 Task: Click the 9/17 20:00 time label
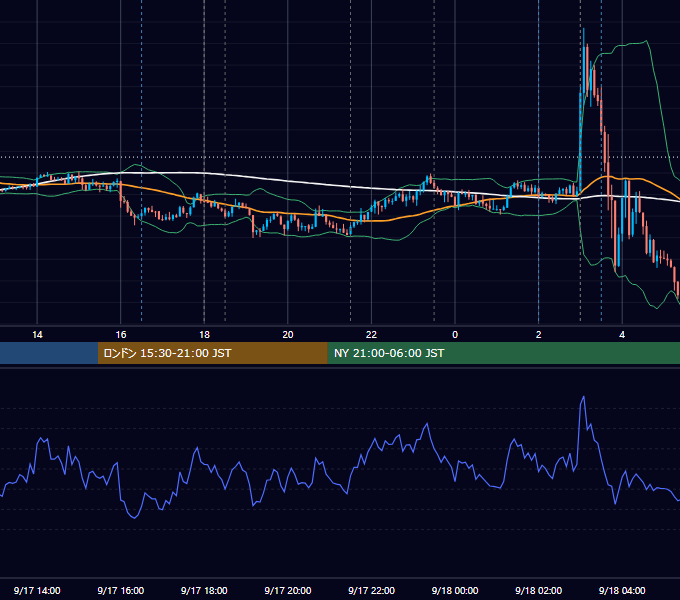click(288, 590)
